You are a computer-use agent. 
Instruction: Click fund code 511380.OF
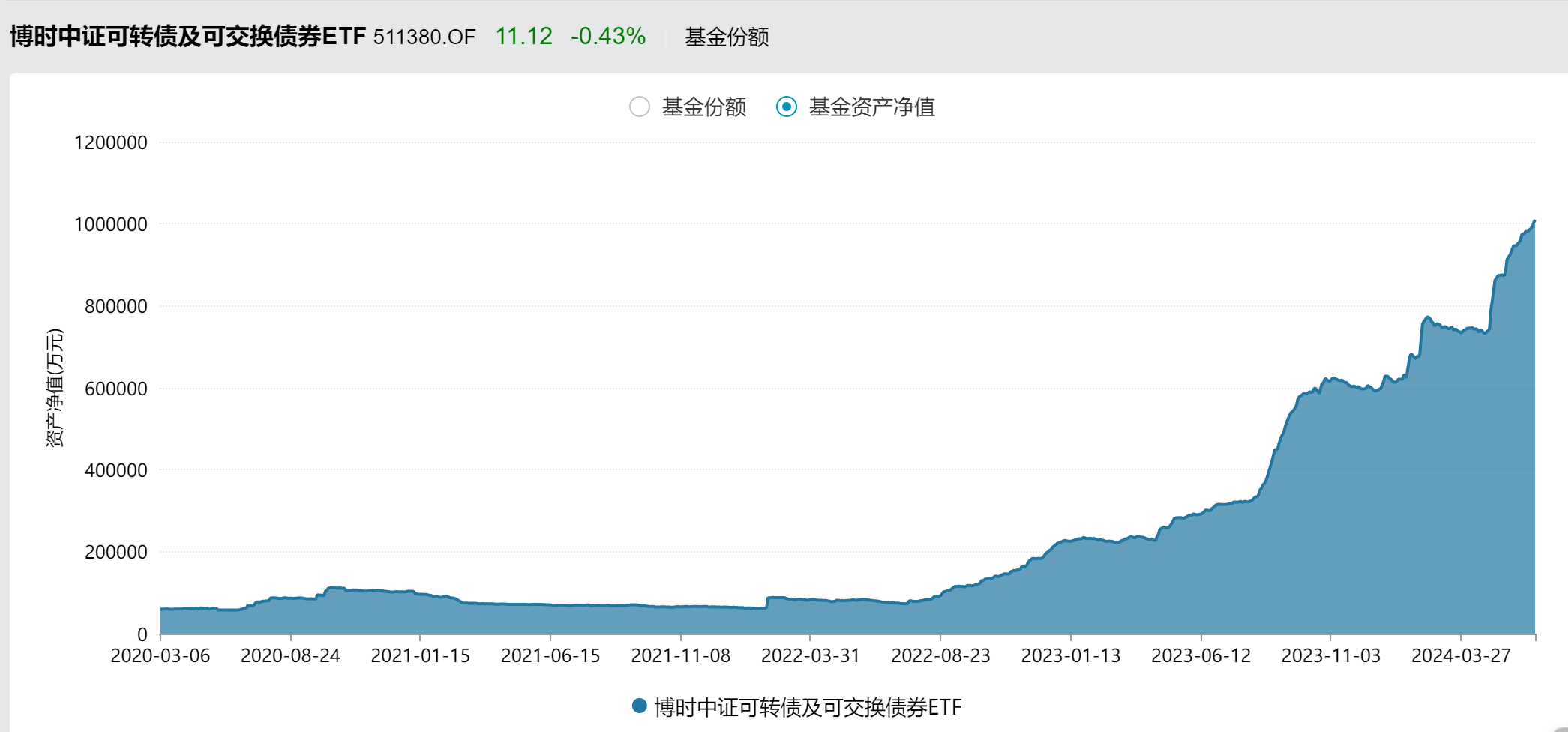pyautogui.click(x=424, y=37)
